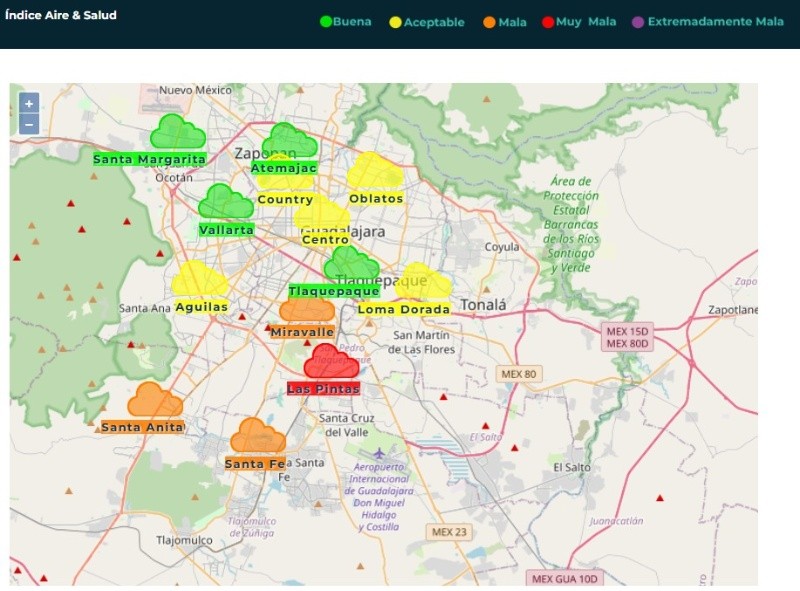Image resolution: width=800 pixels, height=591 pixels.
Task: Zoom out with the map minus button
Action: (29, 124)
